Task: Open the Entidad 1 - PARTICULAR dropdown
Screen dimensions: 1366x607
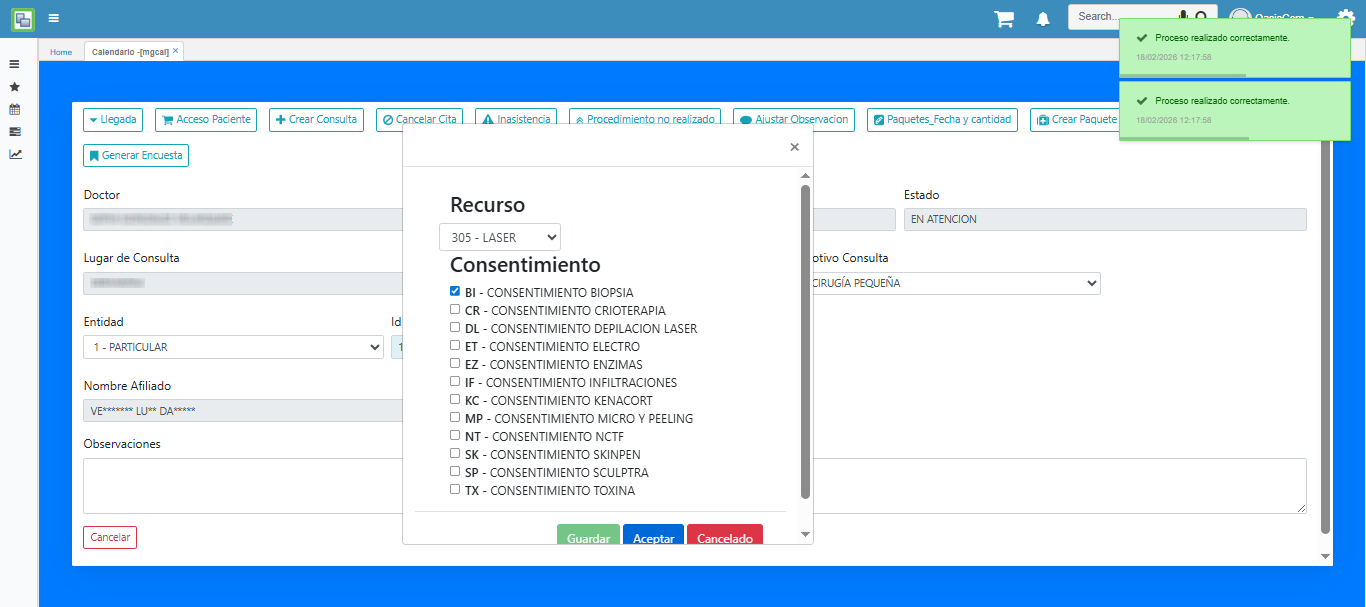Action: click(x=233, y=347)
